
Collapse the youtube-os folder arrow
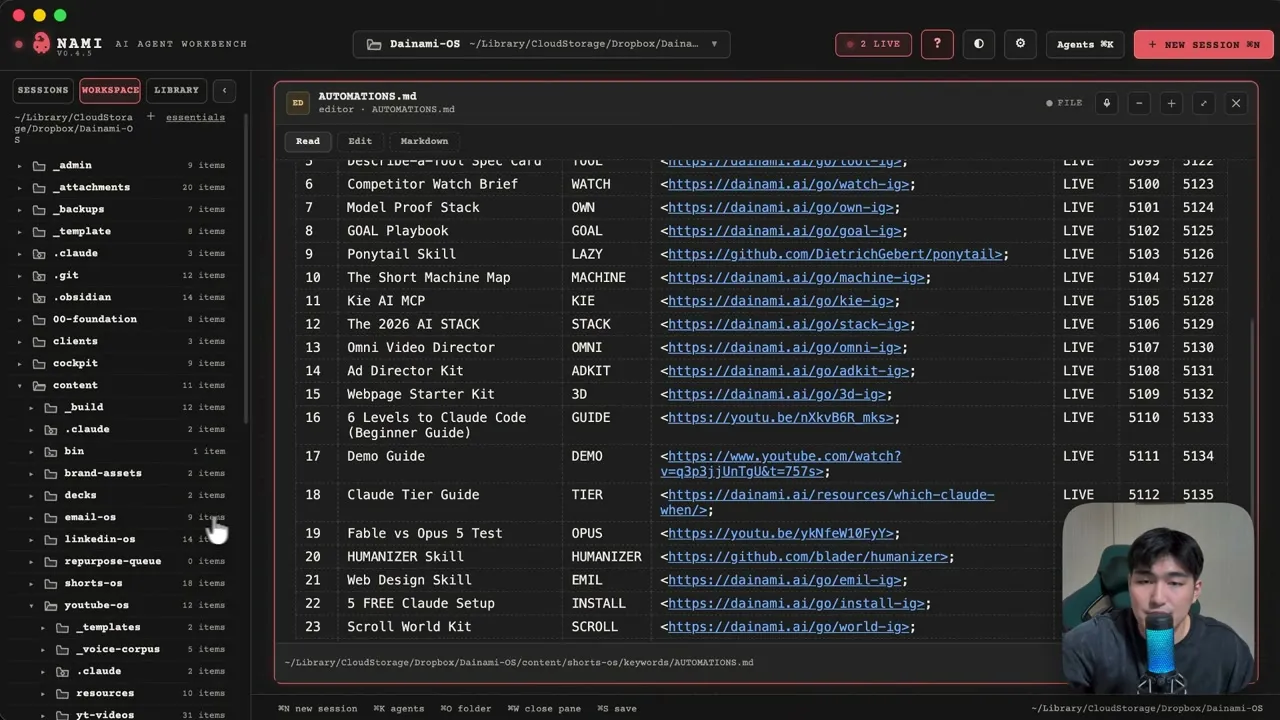(31, 605)
